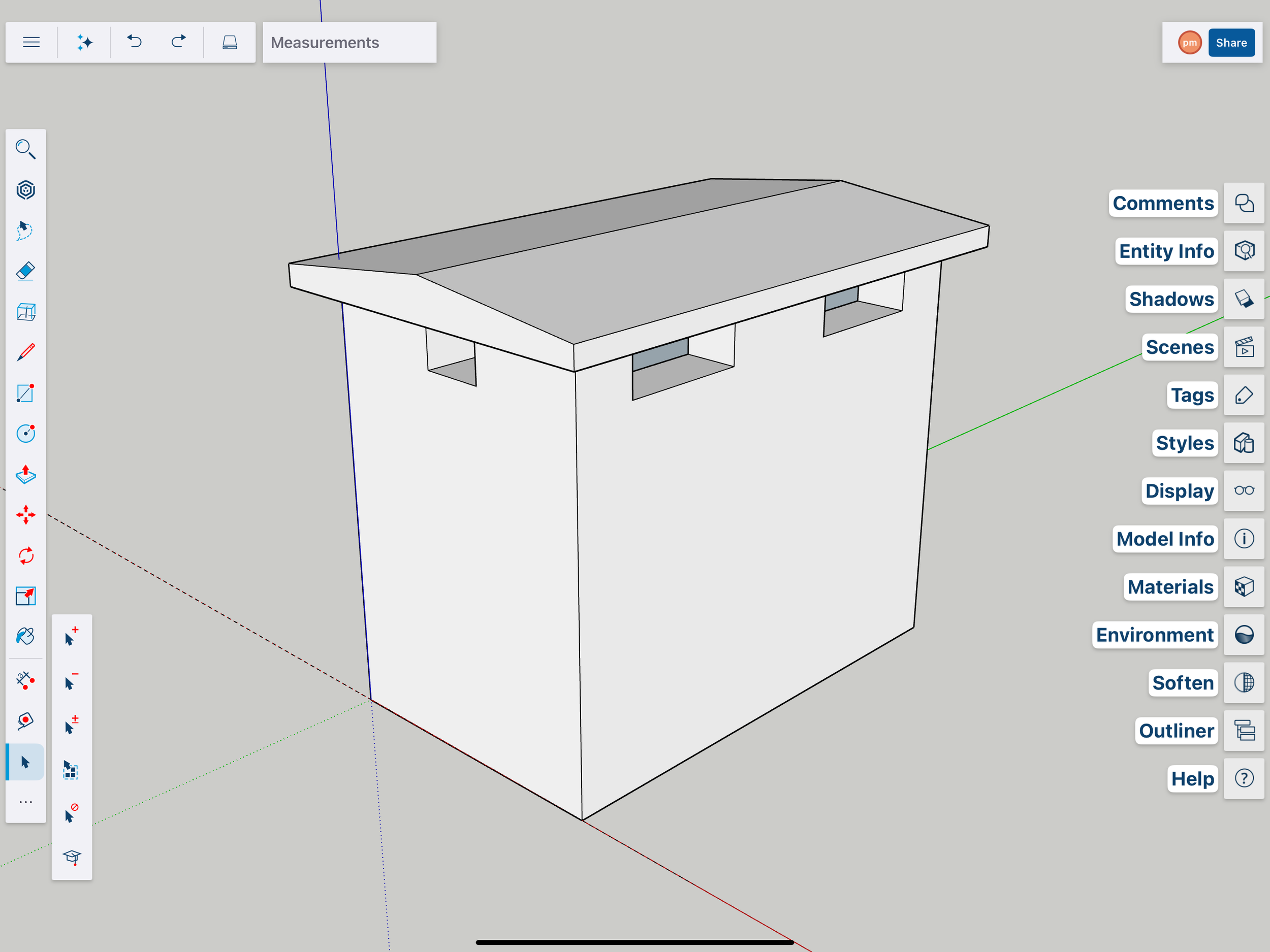Click the Help question mark icon
Screen dimensions: 1270x952
click(x=1244, y=779)
